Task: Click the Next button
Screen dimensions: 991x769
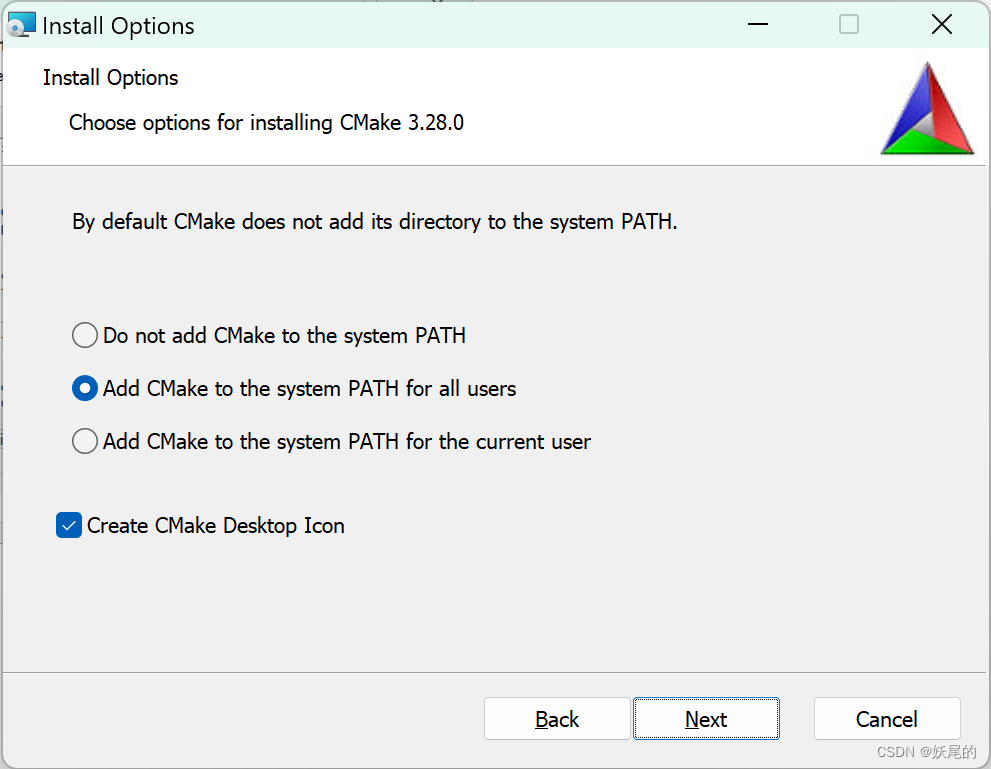Action: click(706, 718)
